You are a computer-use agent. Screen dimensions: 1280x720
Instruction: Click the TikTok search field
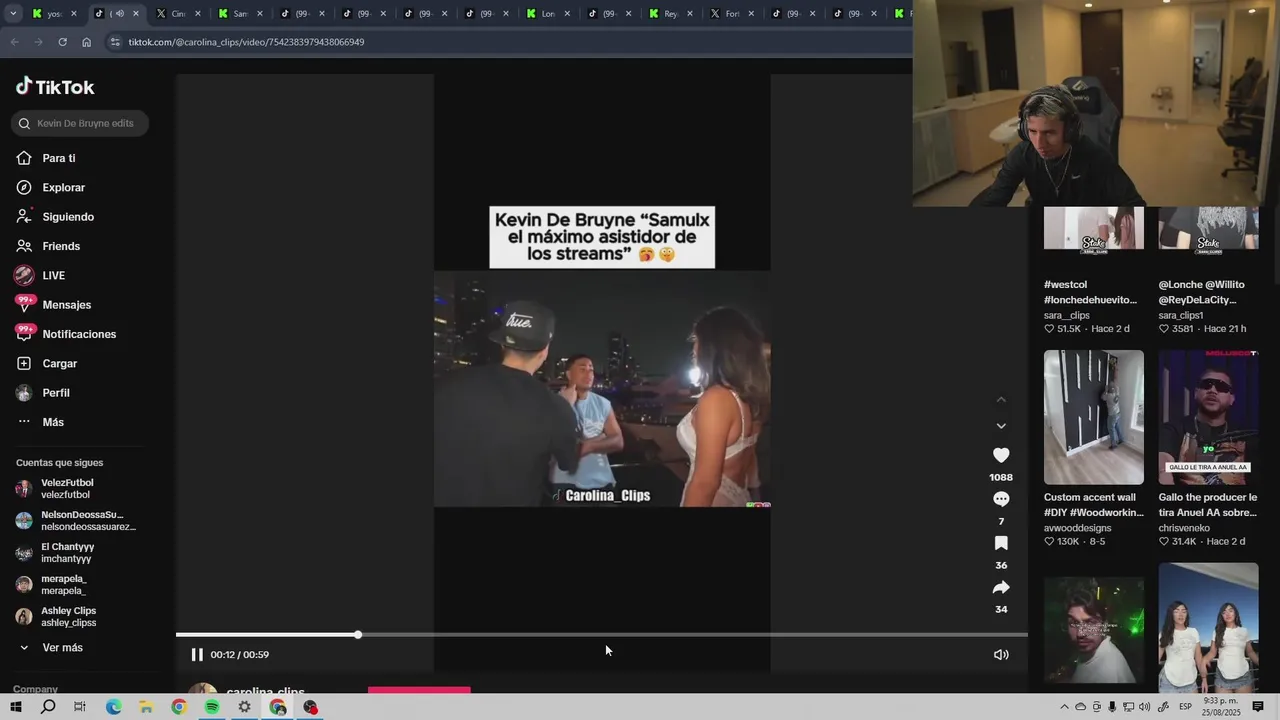(x=80, y=123)
